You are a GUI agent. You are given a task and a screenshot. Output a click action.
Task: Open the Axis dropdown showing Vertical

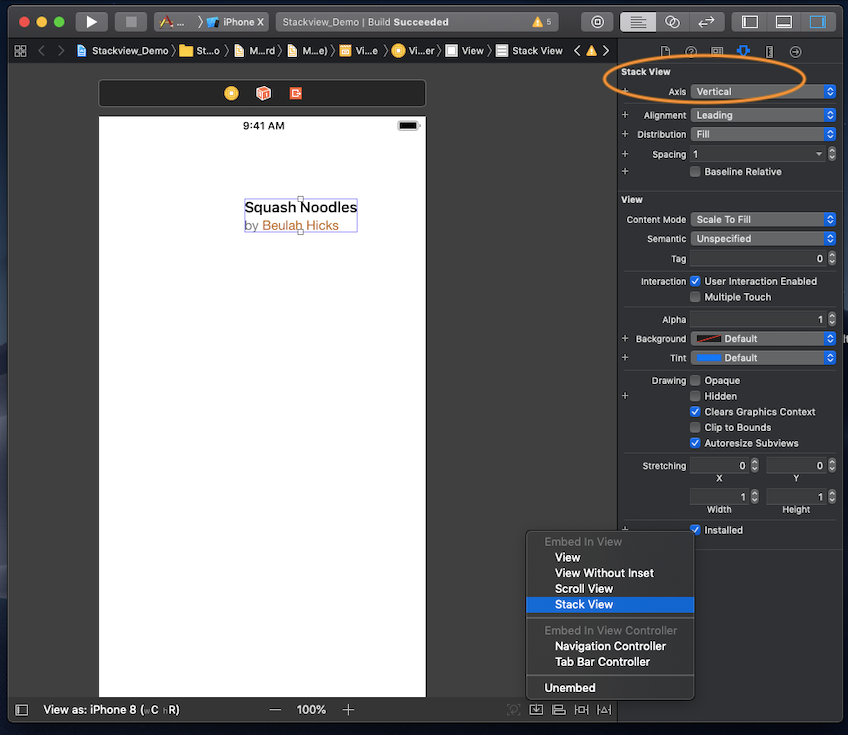coord(763,91)
